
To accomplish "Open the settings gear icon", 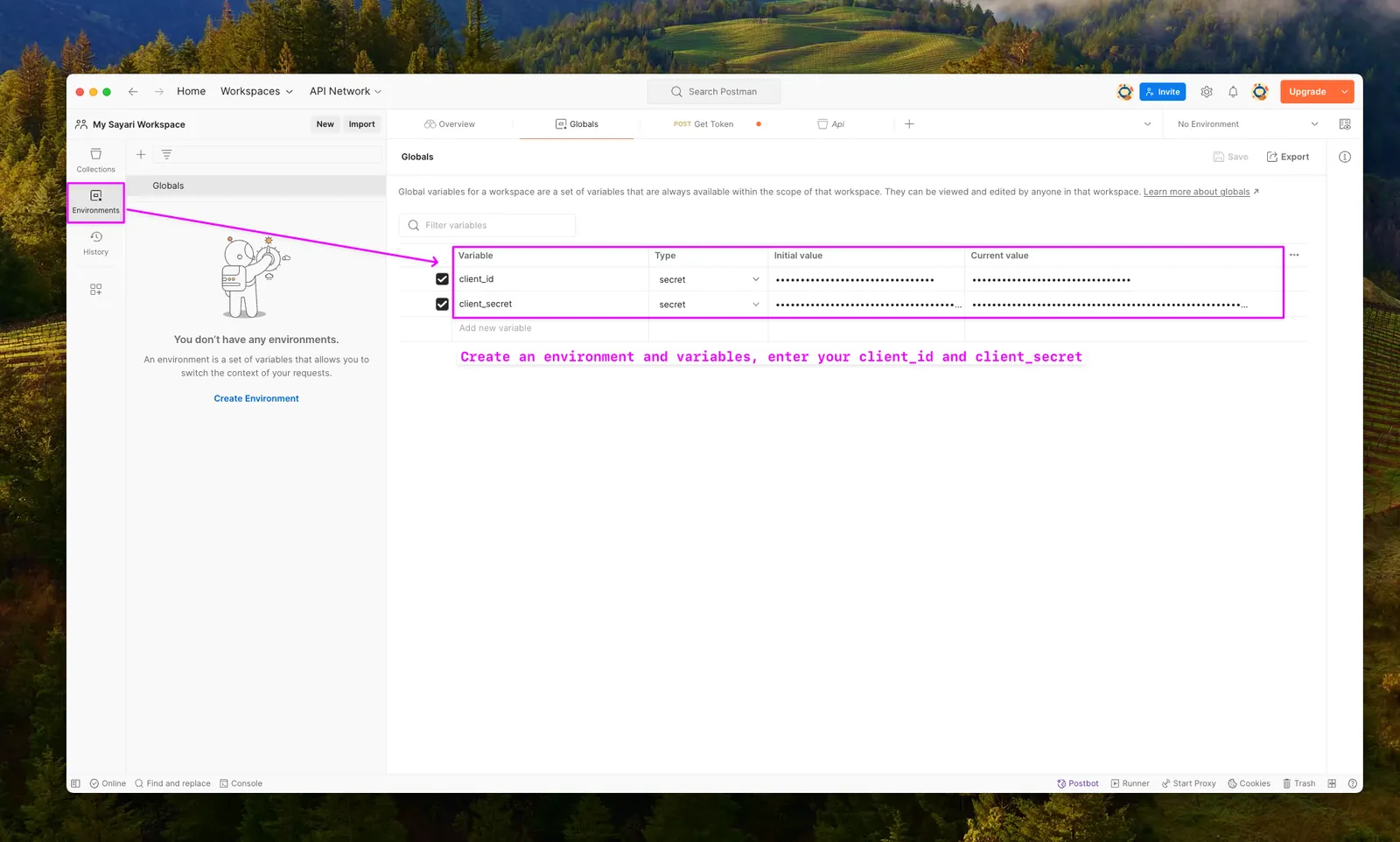I will point(1207,91).
